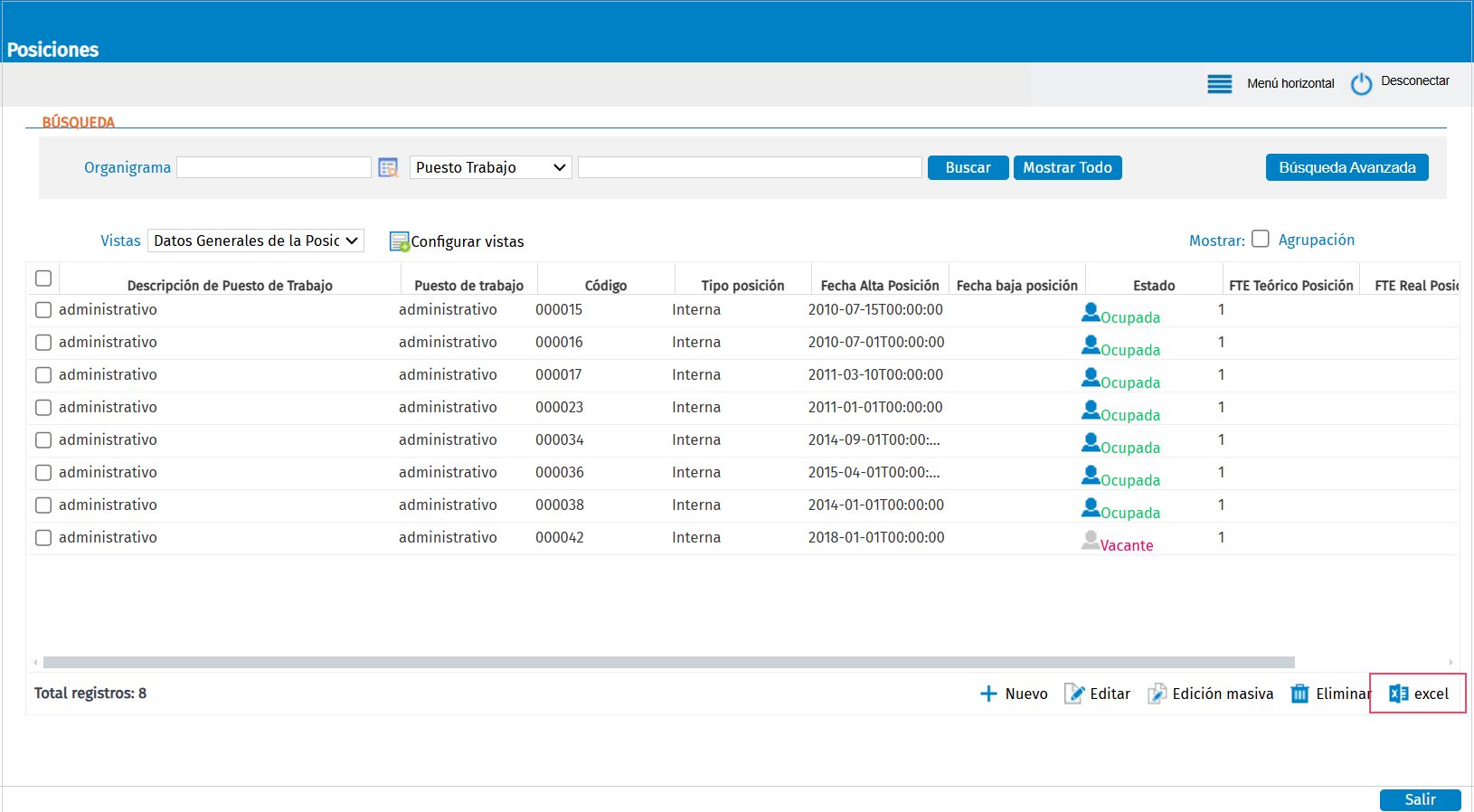Viewport: 1474px width, 812px height.
Task: Enable the Agrupación checkbox
Action: (x=1261, y=239)
